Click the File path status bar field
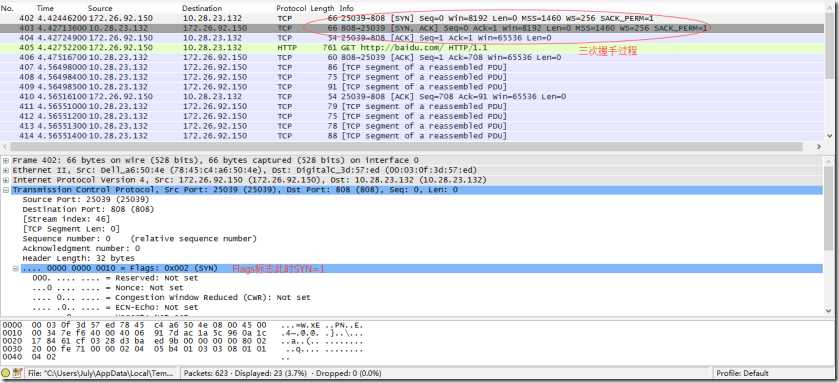 (102, 373)
